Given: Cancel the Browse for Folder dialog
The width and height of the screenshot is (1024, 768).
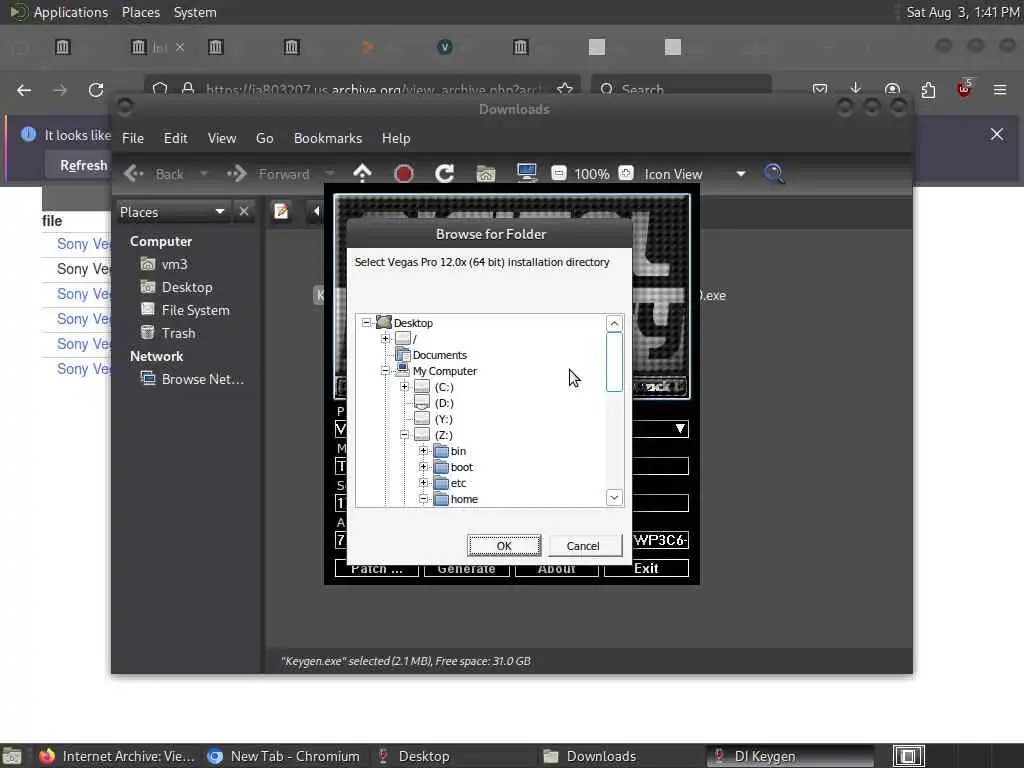Looking at the screenshot, I should 583,545.
